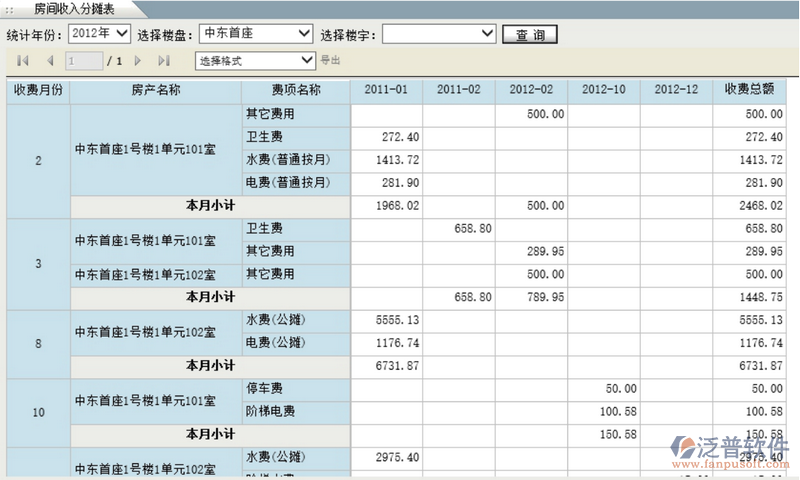
Task: Click 中东首座1号楼1单元102室 in month 8
Action: 145,332
